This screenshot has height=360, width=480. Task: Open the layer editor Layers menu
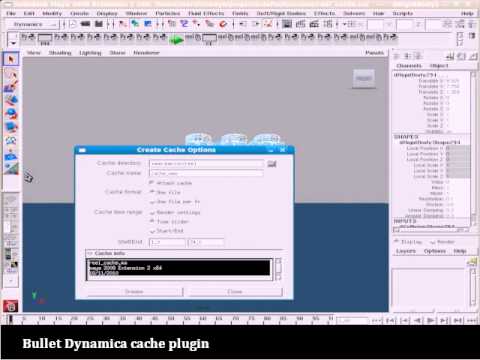(406, 251)
